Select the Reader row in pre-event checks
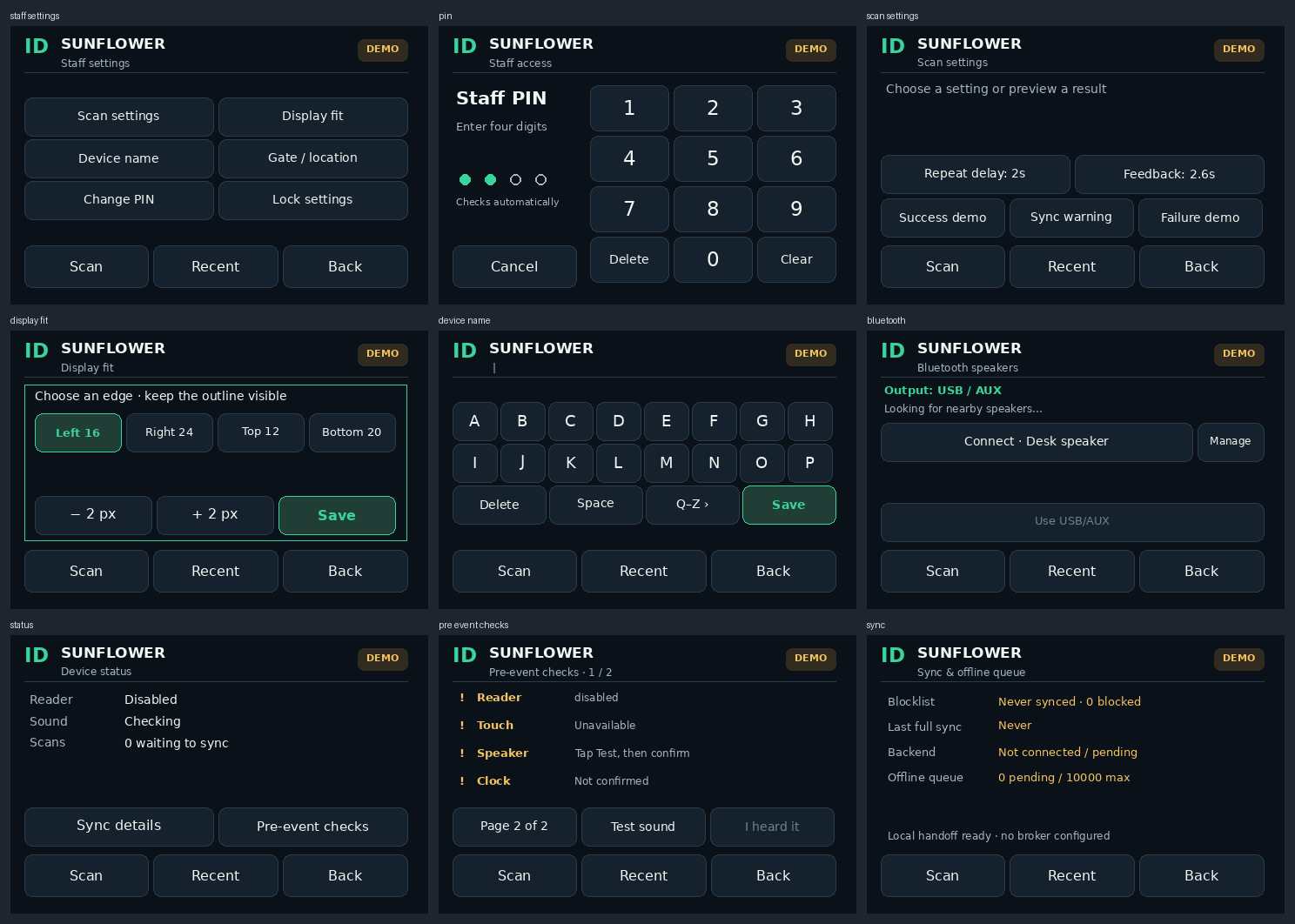Screen dimensions: 1295x924 [x=644, y=698]
